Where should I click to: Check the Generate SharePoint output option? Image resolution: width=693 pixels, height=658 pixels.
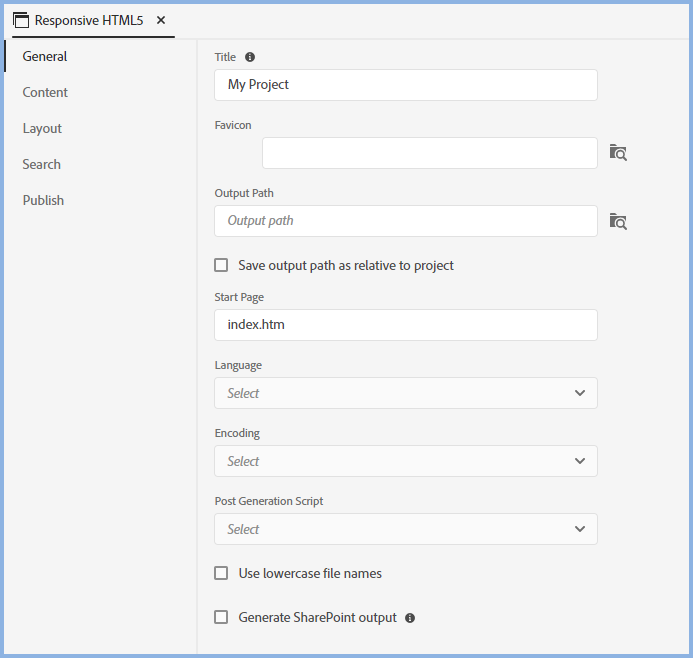pos(222,617)
